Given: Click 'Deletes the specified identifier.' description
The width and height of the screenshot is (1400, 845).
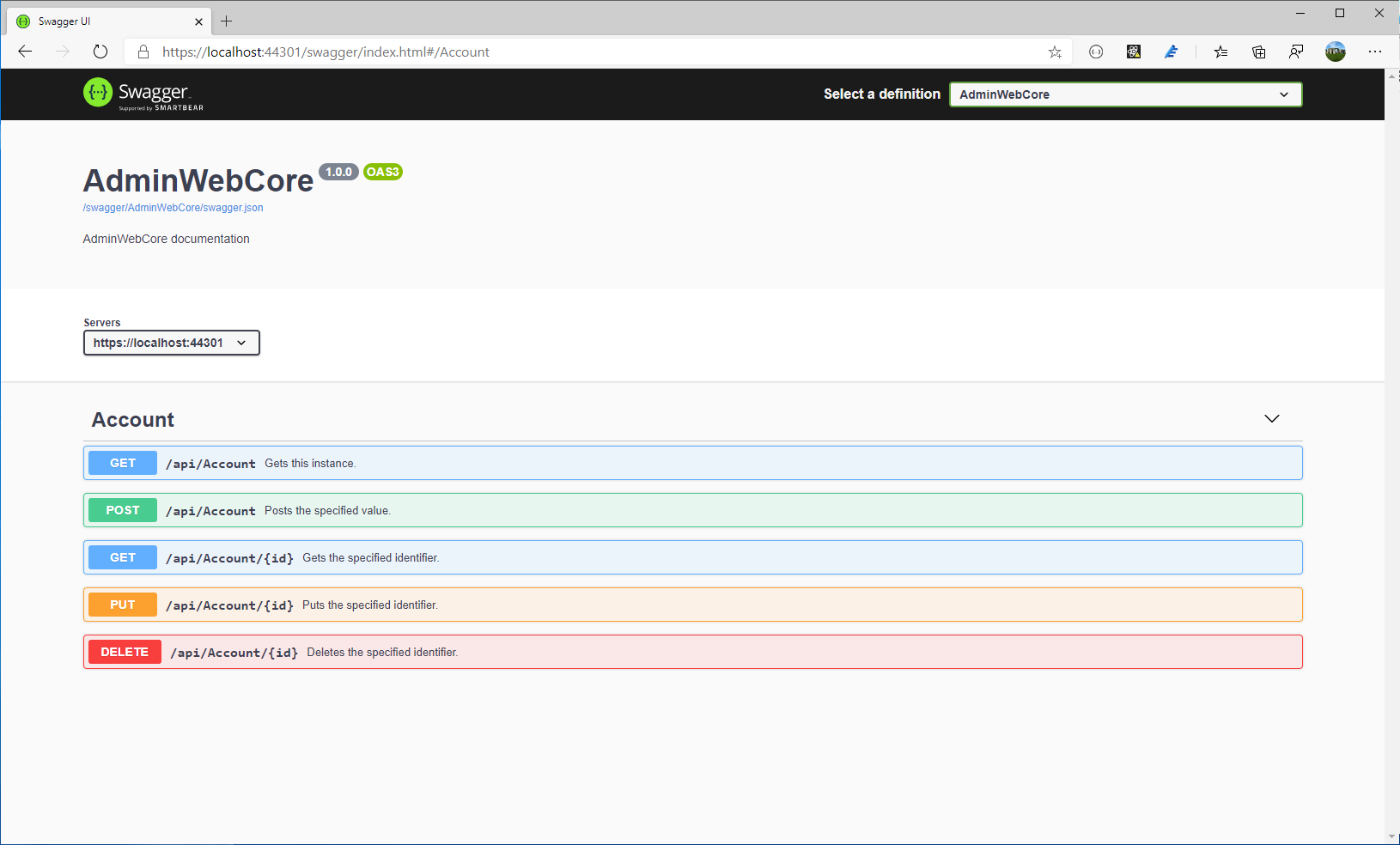Looking at the screenshot, I should [382, 653].
